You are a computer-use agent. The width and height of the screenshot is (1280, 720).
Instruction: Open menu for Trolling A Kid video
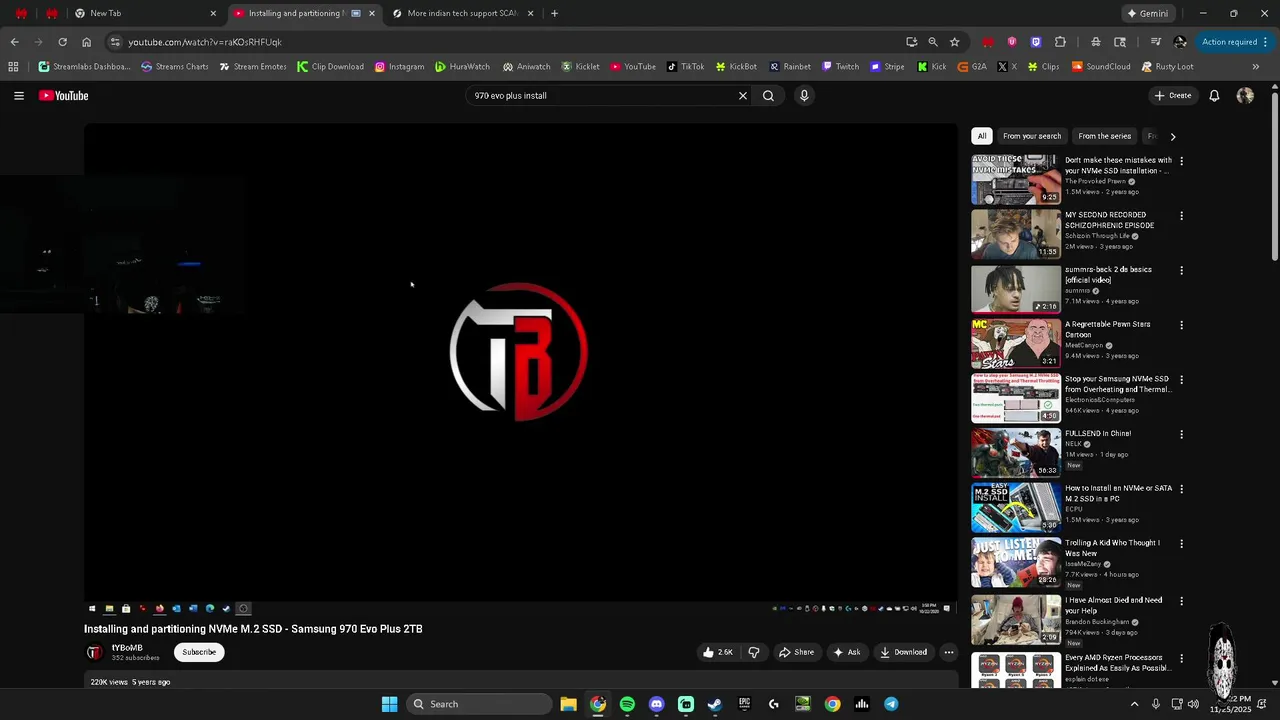pos(1181,544)
